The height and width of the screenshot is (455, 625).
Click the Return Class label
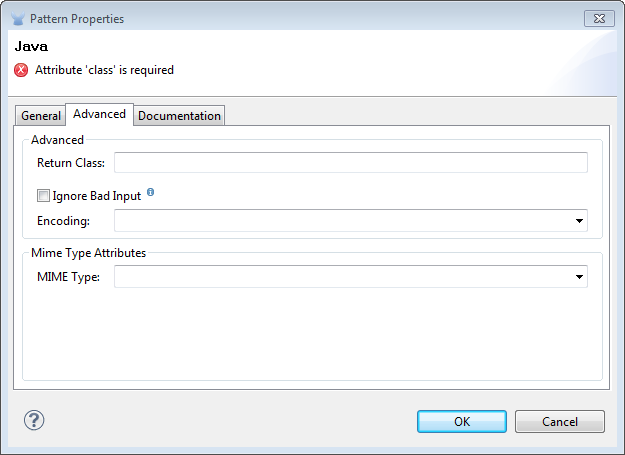point(71,163)
